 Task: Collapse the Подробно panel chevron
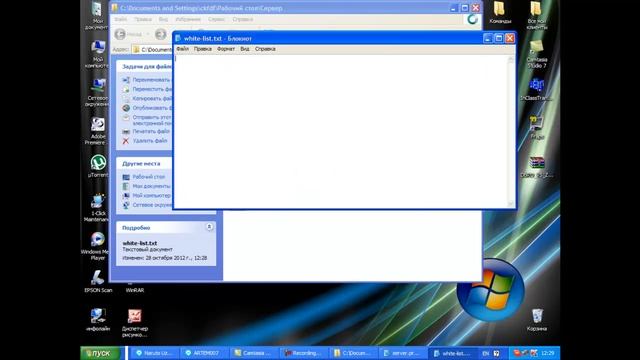click(x=209, y=227)
